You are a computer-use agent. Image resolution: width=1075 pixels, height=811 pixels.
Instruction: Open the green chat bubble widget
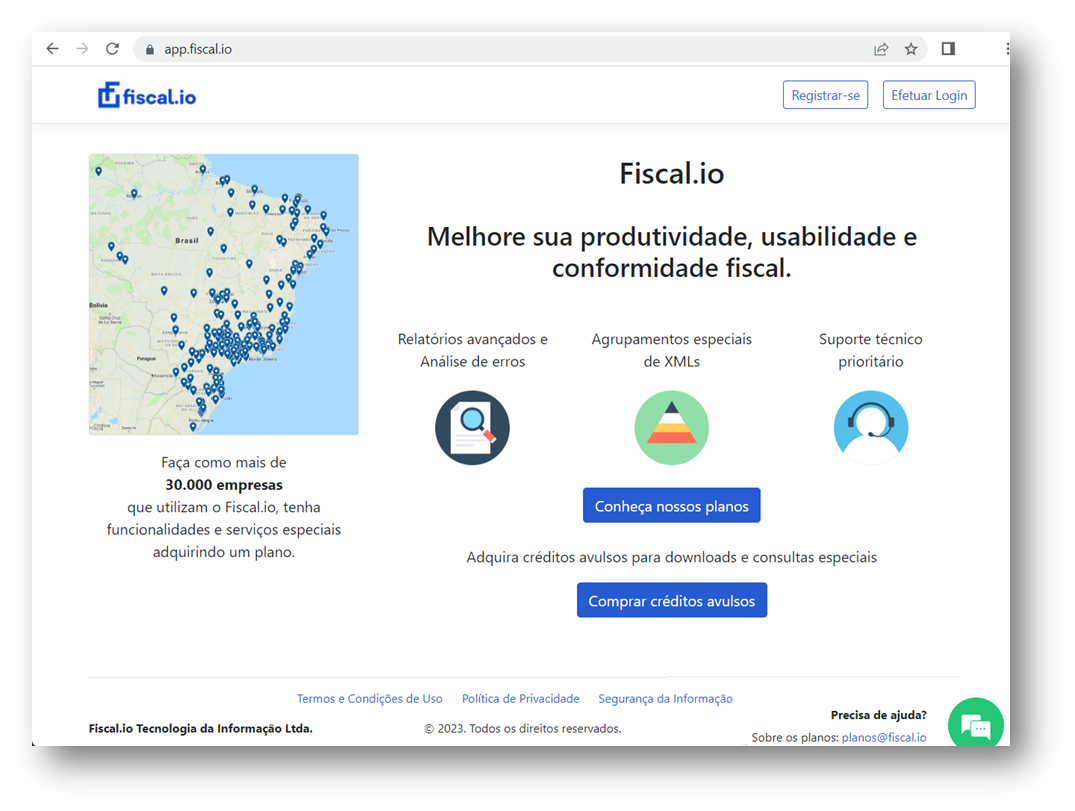coord(976,723)
